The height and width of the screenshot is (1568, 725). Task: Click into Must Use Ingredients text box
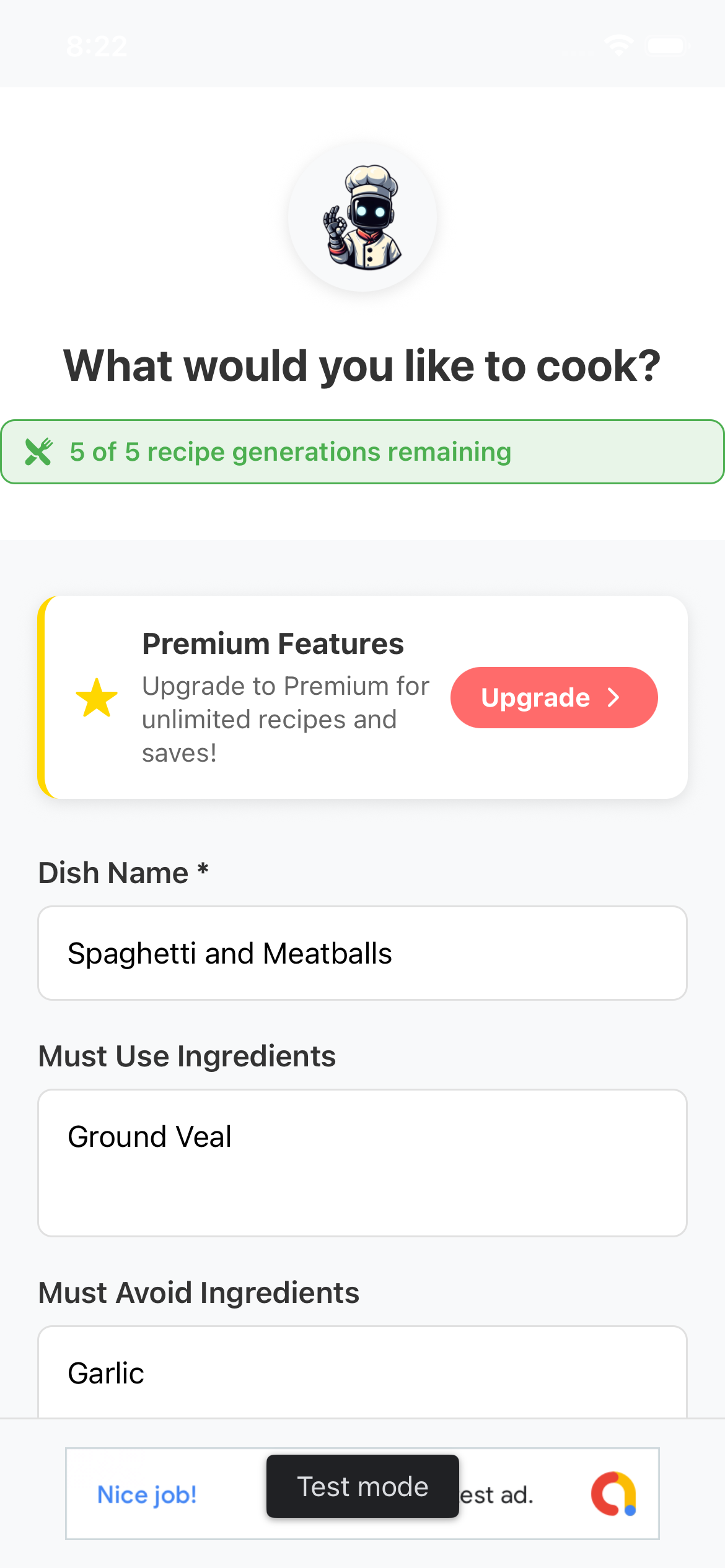click(362, 1162)
